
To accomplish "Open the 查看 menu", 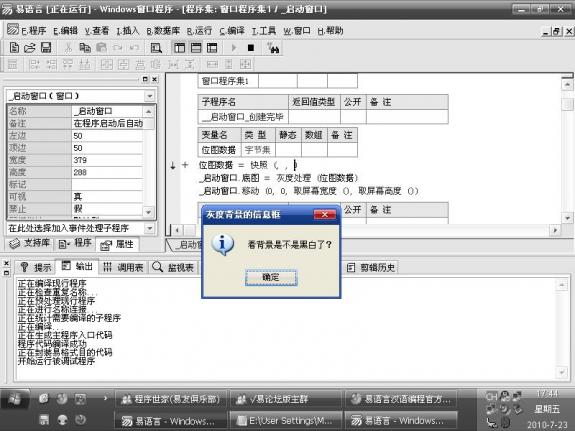I will point(97,31).
